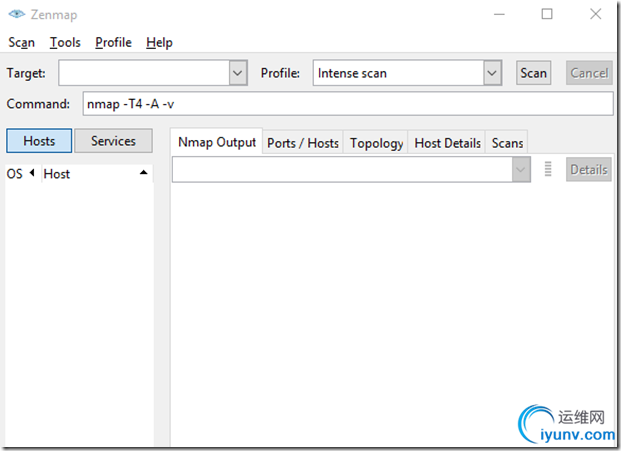The height and width of the screenshot is (451, 621).
Task: Select the Hosts toggle button
Action: pyautogui.click(x=39, y=141)
